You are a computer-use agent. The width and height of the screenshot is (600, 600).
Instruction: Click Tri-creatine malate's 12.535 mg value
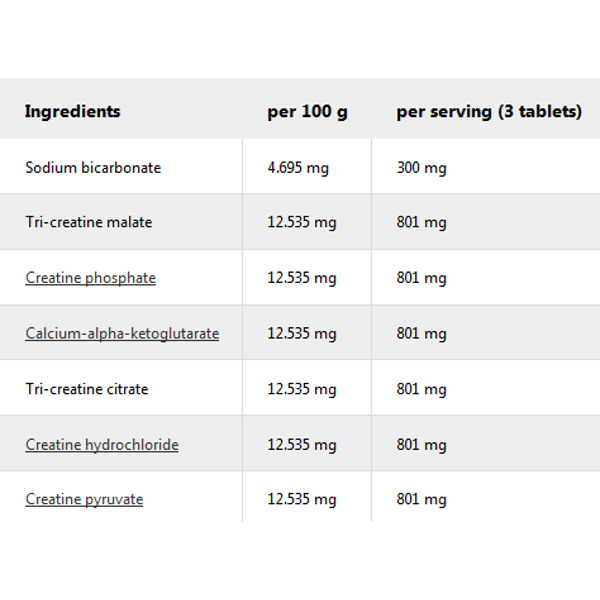click(302, 222)
